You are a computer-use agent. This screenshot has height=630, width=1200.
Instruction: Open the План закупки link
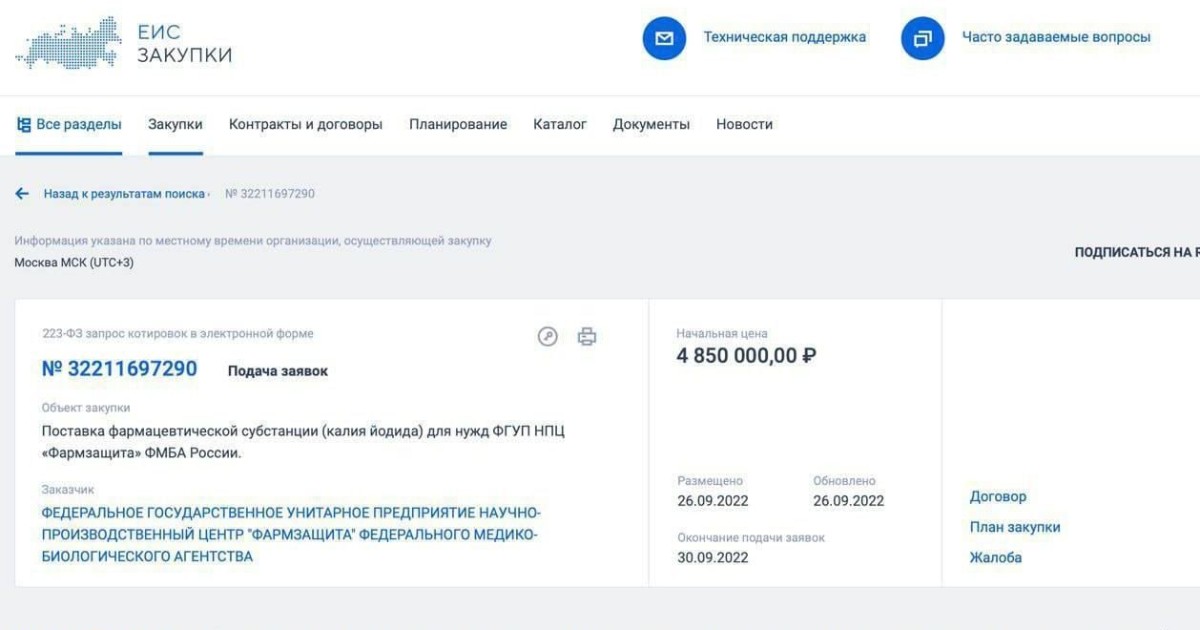(x=1015, y=527)
